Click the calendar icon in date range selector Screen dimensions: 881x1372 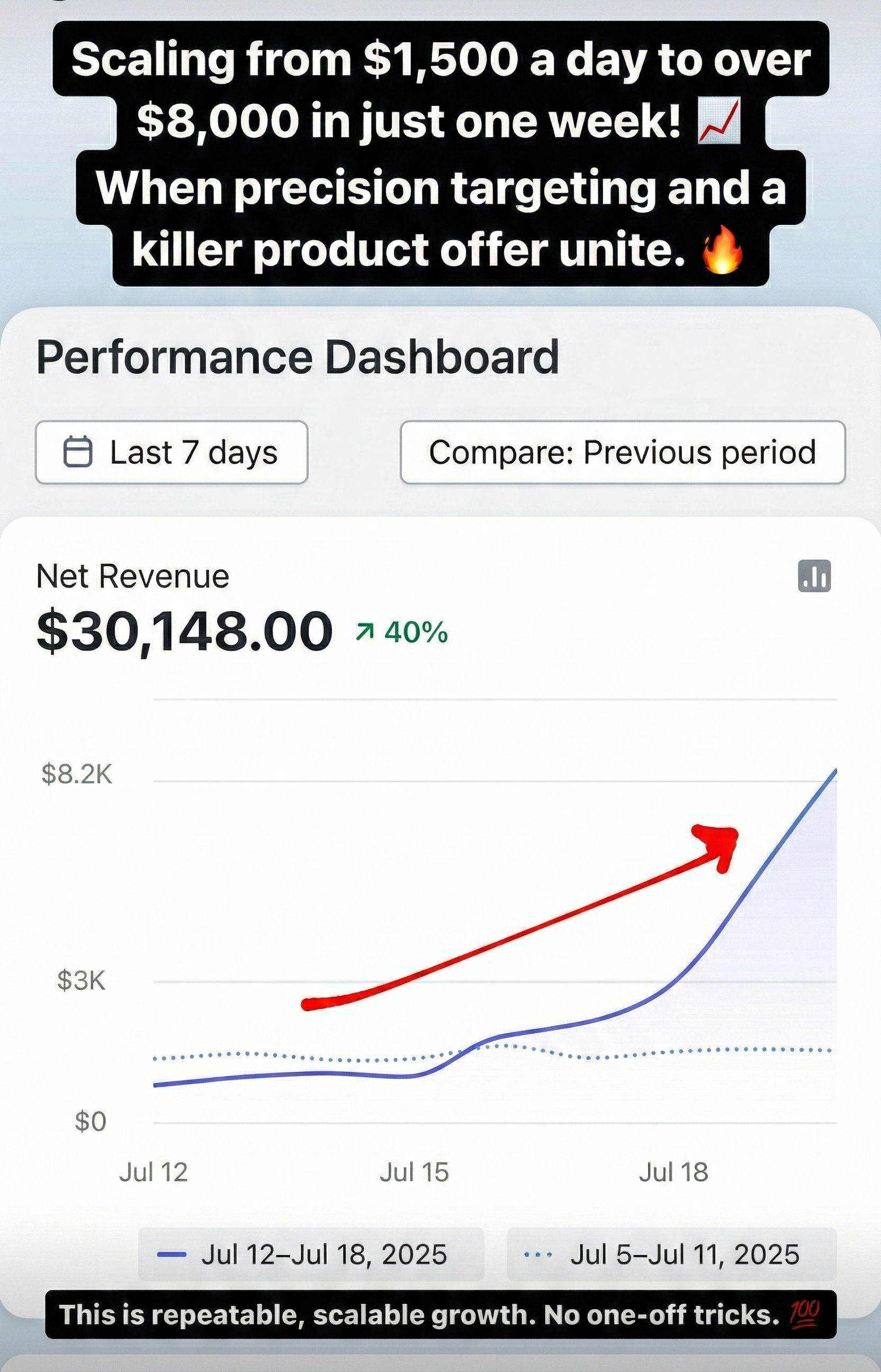pos(79,453)
